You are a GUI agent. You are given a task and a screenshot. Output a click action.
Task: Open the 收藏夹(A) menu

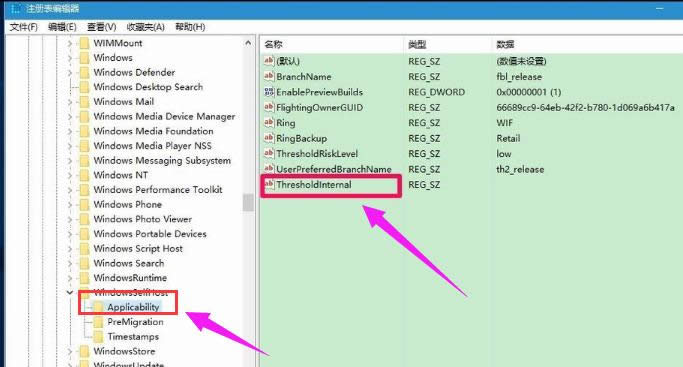(145, 27)
